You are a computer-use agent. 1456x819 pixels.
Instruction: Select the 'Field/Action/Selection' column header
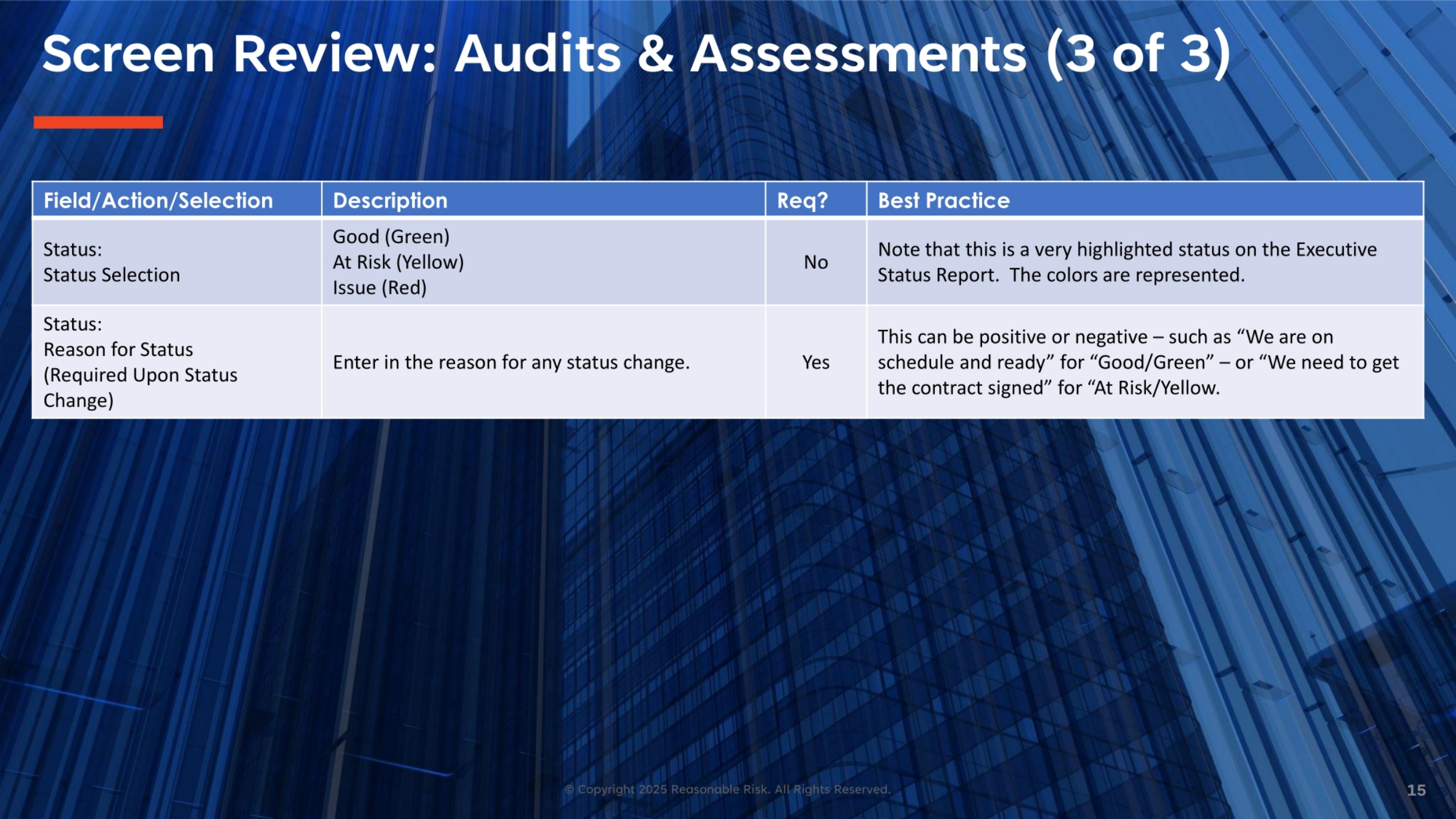(x=177, y=200)
